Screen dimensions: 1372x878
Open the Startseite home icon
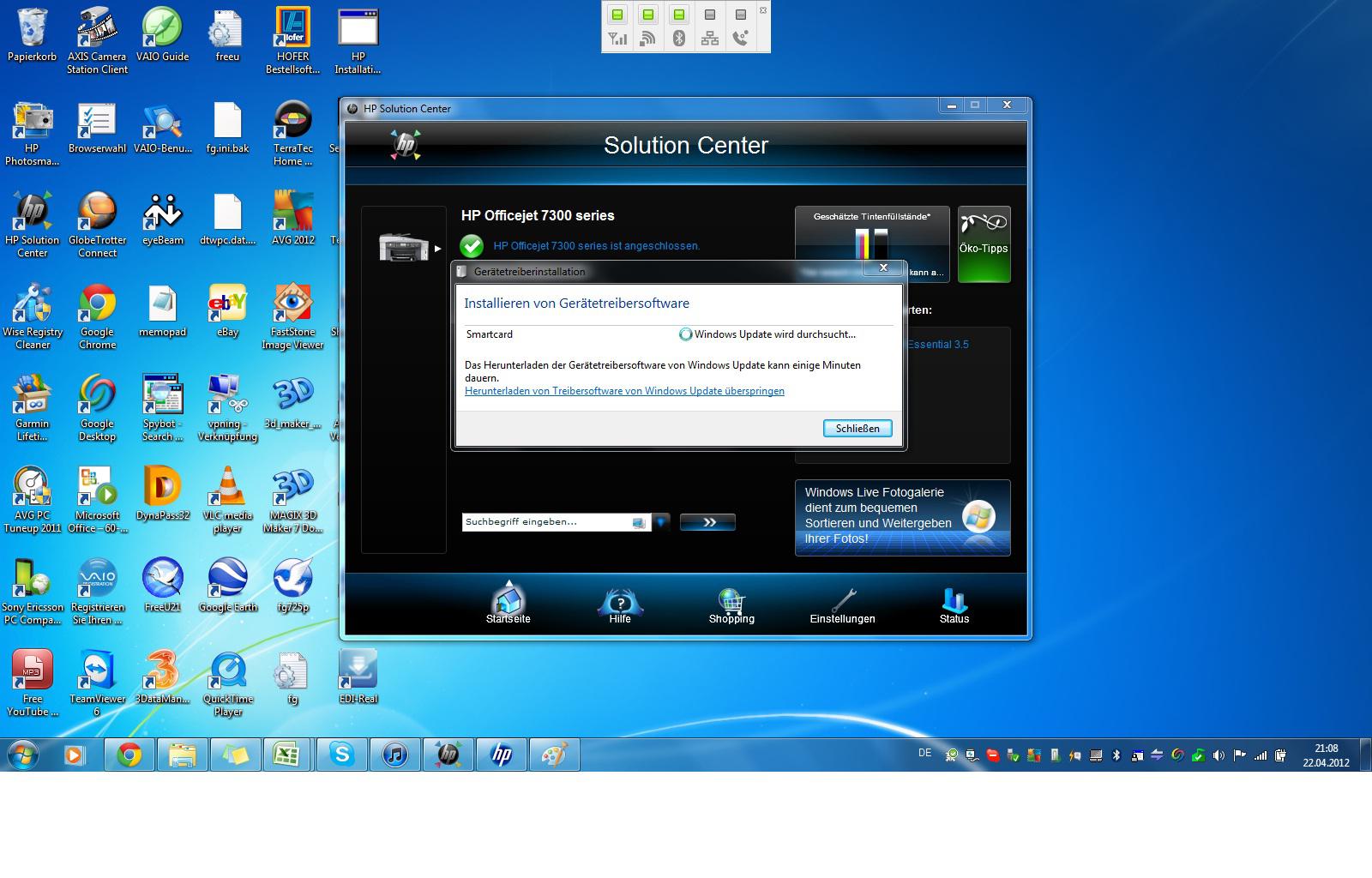click(x=508, y=602)
